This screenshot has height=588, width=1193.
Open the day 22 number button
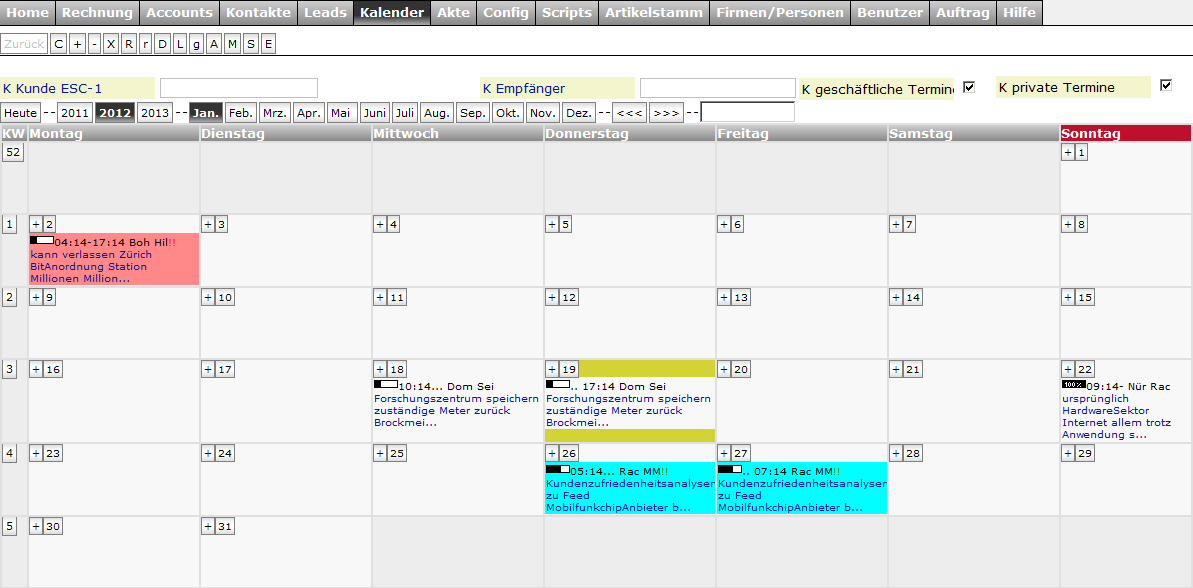click(x=1085, y=369)
